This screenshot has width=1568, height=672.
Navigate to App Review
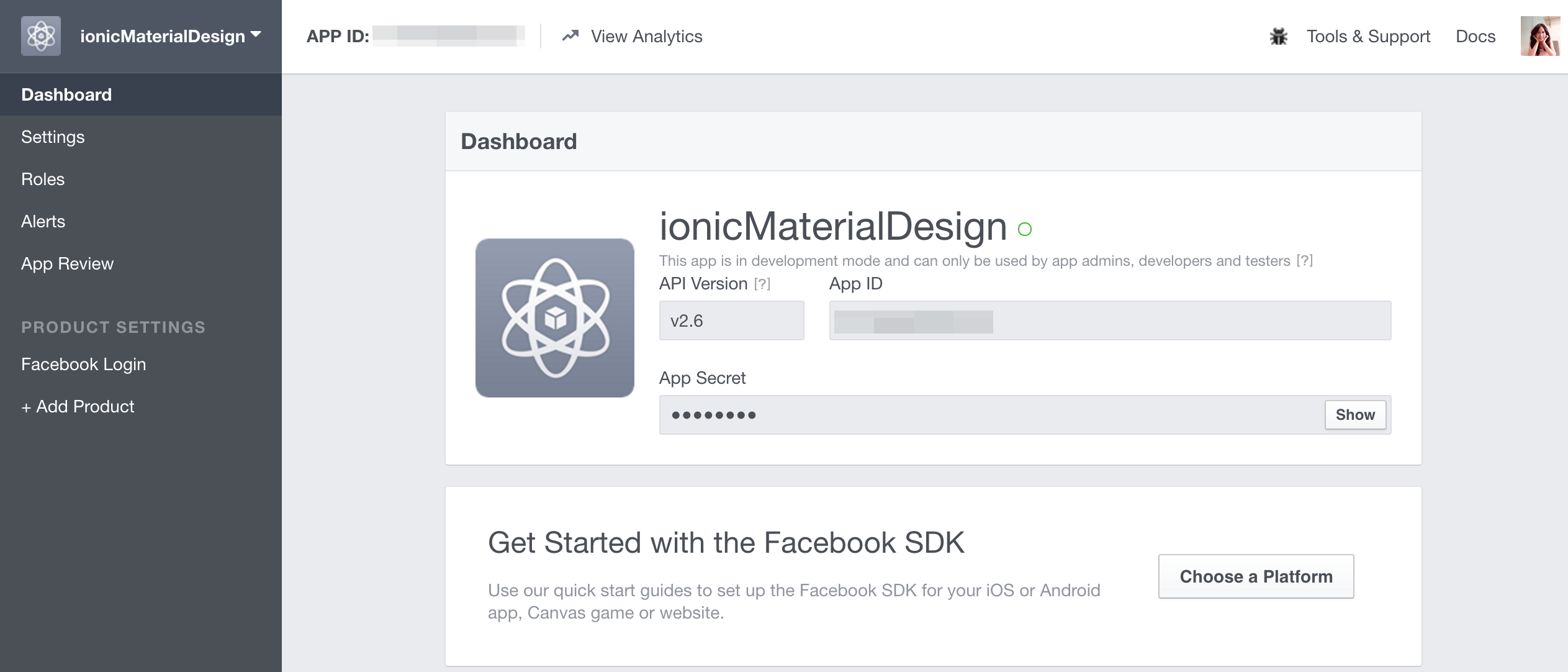click(x=67, y=263)
